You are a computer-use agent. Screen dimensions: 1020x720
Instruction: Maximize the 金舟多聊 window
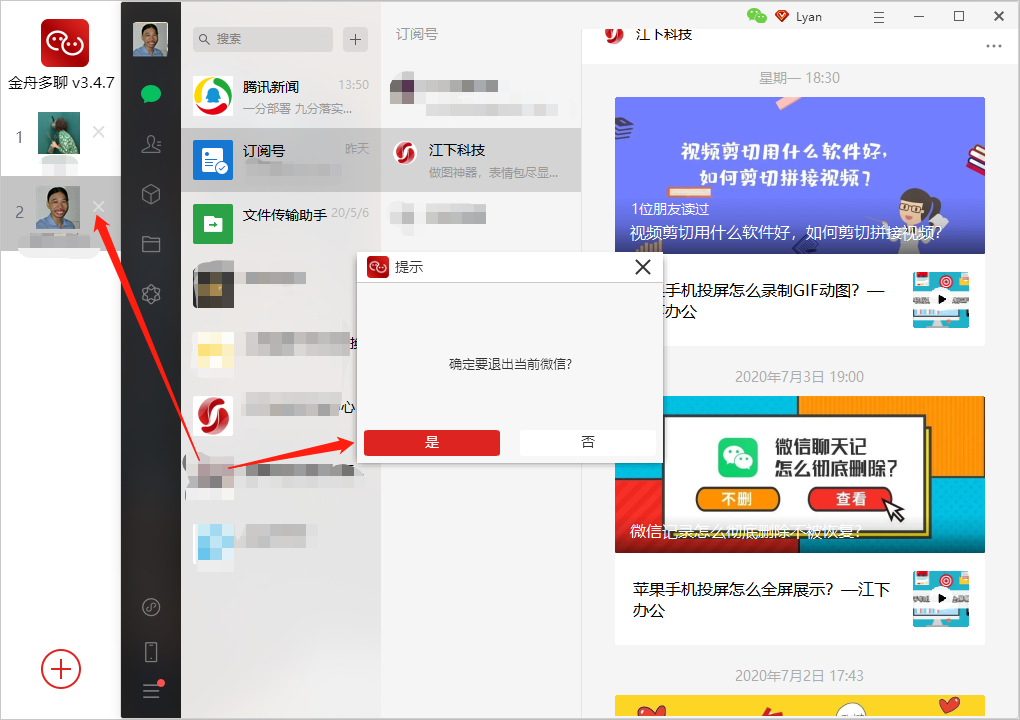tap(959, 16)
